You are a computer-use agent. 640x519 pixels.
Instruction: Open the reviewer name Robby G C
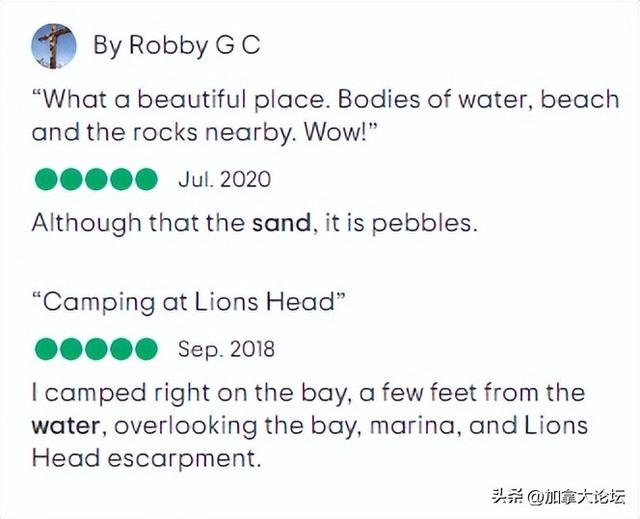[177, 45]
